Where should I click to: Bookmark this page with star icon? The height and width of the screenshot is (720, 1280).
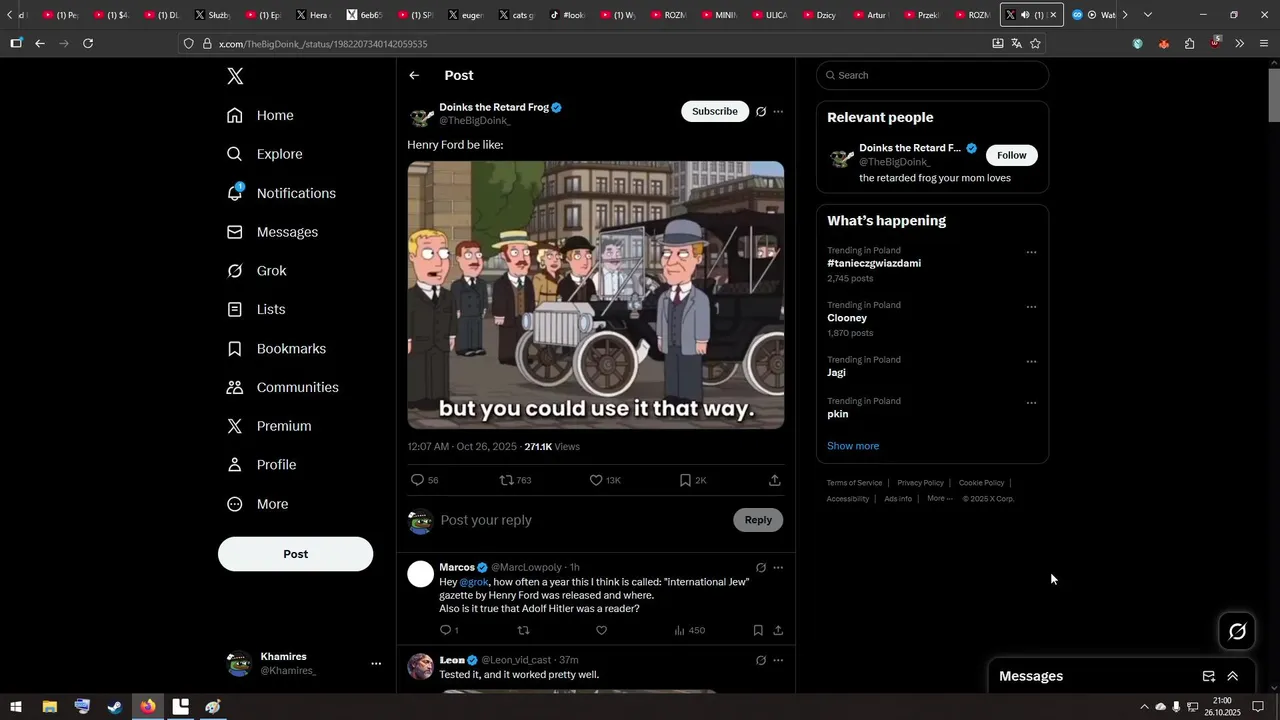tap(1035, 43)
